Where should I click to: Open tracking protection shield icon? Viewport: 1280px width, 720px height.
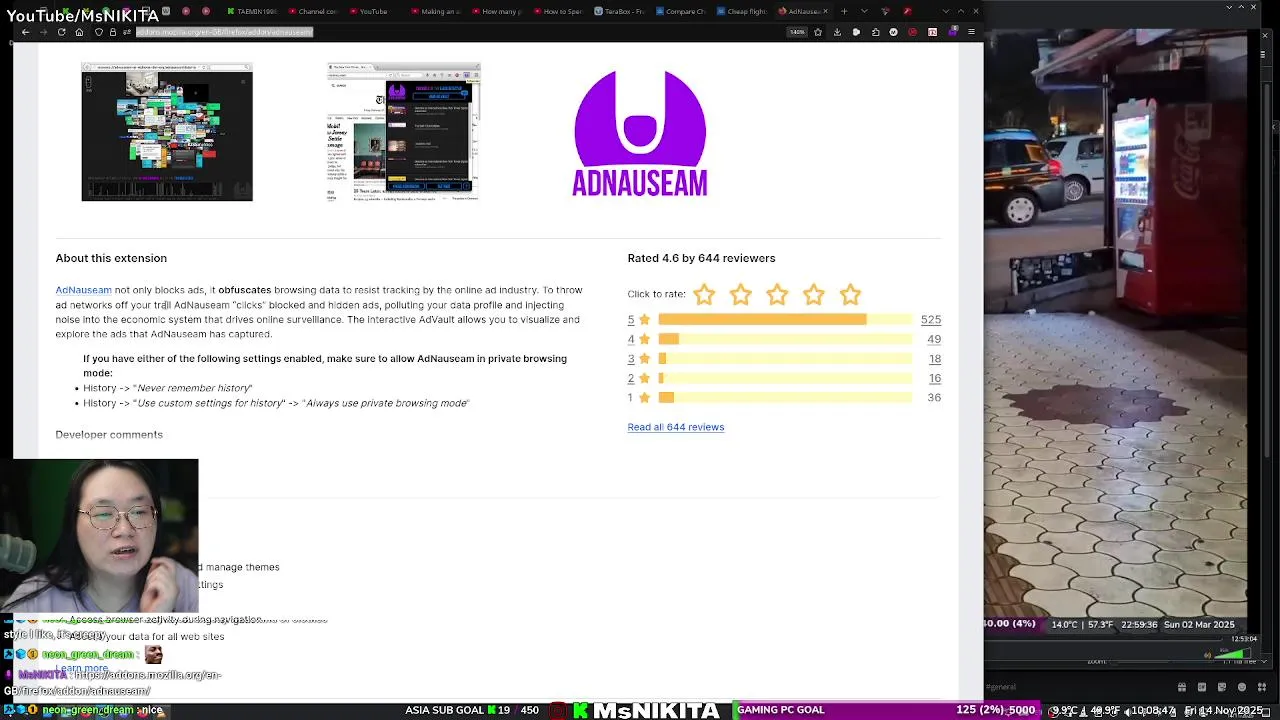pyautogui.click(x=99, y=32)
